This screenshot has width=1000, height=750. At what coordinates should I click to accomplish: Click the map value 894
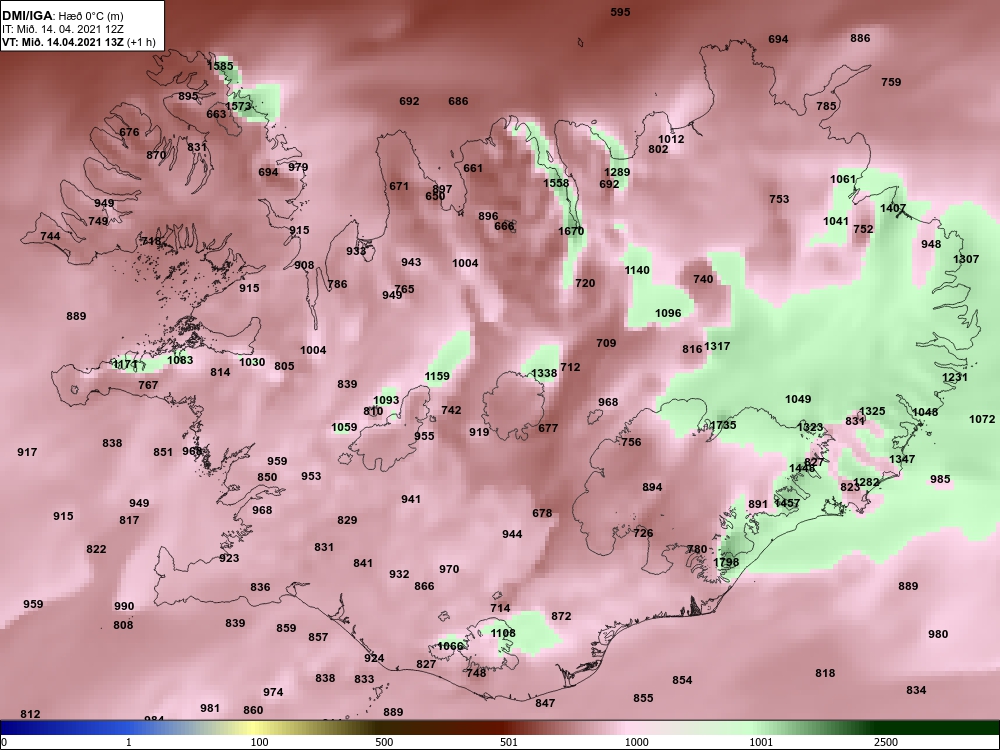pos(652,487)
